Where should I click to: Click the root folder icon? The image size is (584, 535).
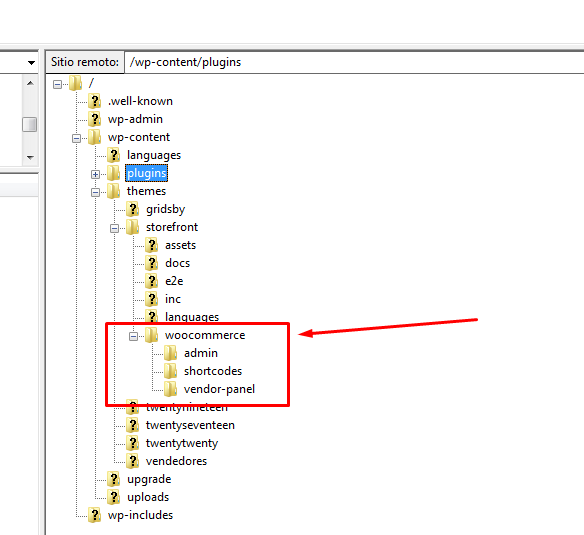tap(76, 83)
